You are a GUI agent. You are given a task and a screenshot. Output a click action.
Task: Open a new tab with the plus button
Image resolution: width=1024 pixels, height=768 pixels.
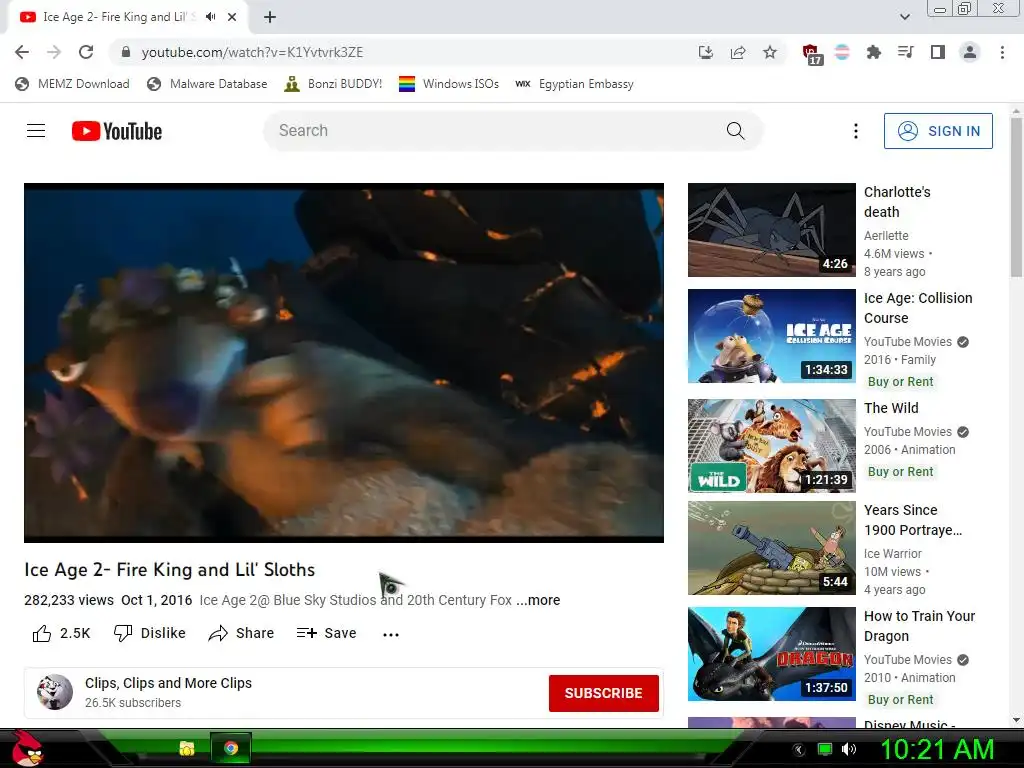tap(270, 17)
